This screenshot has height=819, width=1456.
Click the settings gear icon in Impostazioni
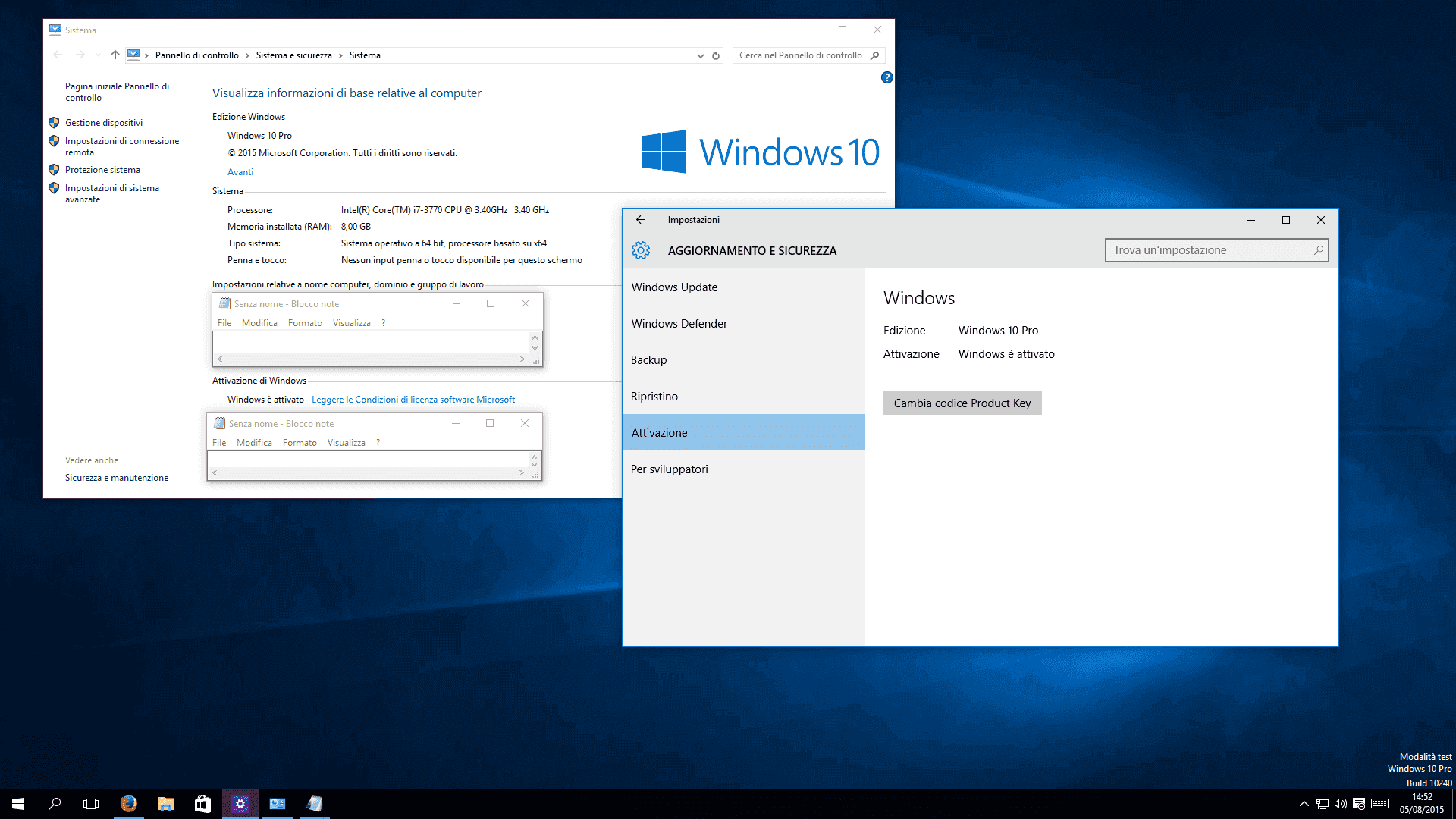[641, 250]
